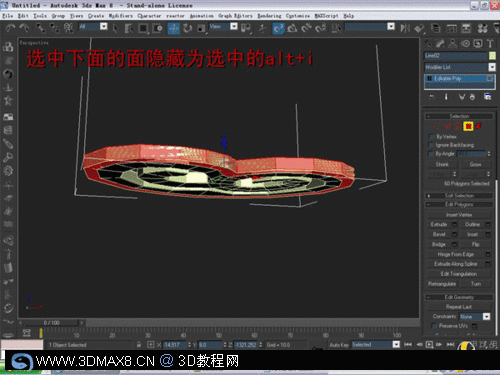The image size is (500, 375).
Task: Open the MAXScript menu
Action: coord(327,16)
